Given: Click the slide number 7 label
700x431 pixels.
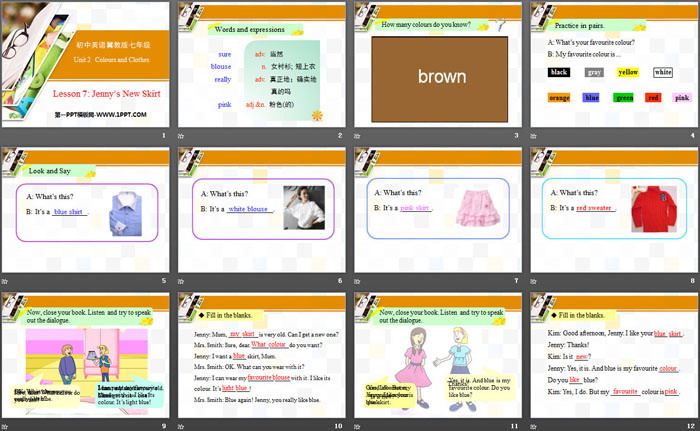Looking at the screenshot, I should coord(516,281).
